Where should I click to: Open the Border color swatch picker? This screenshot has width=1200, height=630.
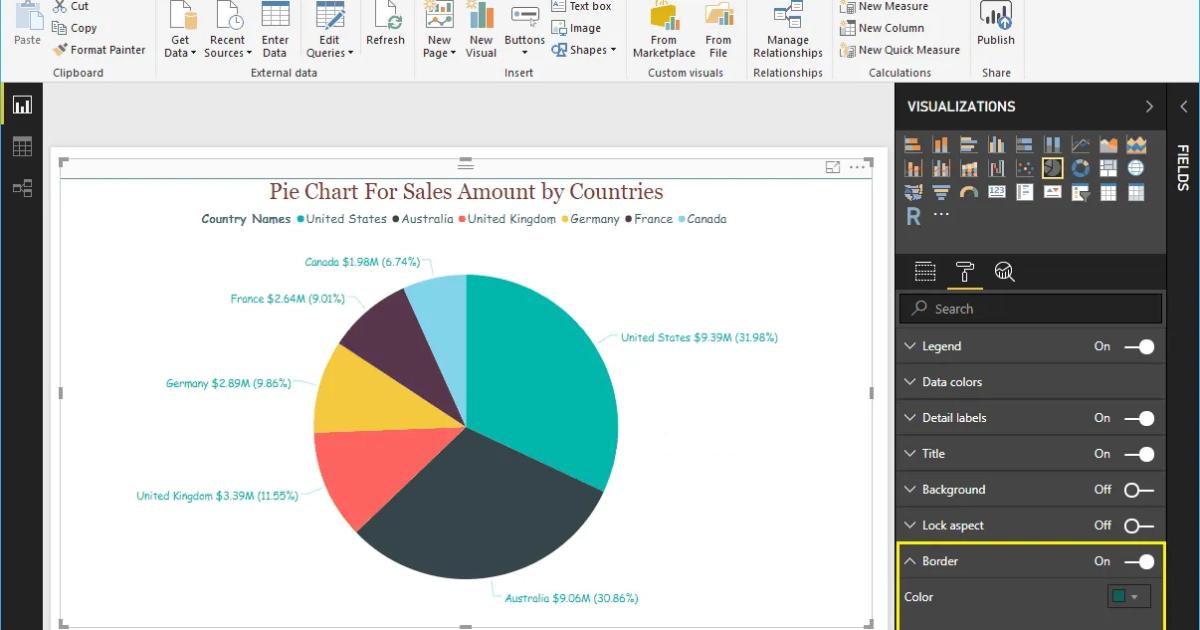point(1127,596)
